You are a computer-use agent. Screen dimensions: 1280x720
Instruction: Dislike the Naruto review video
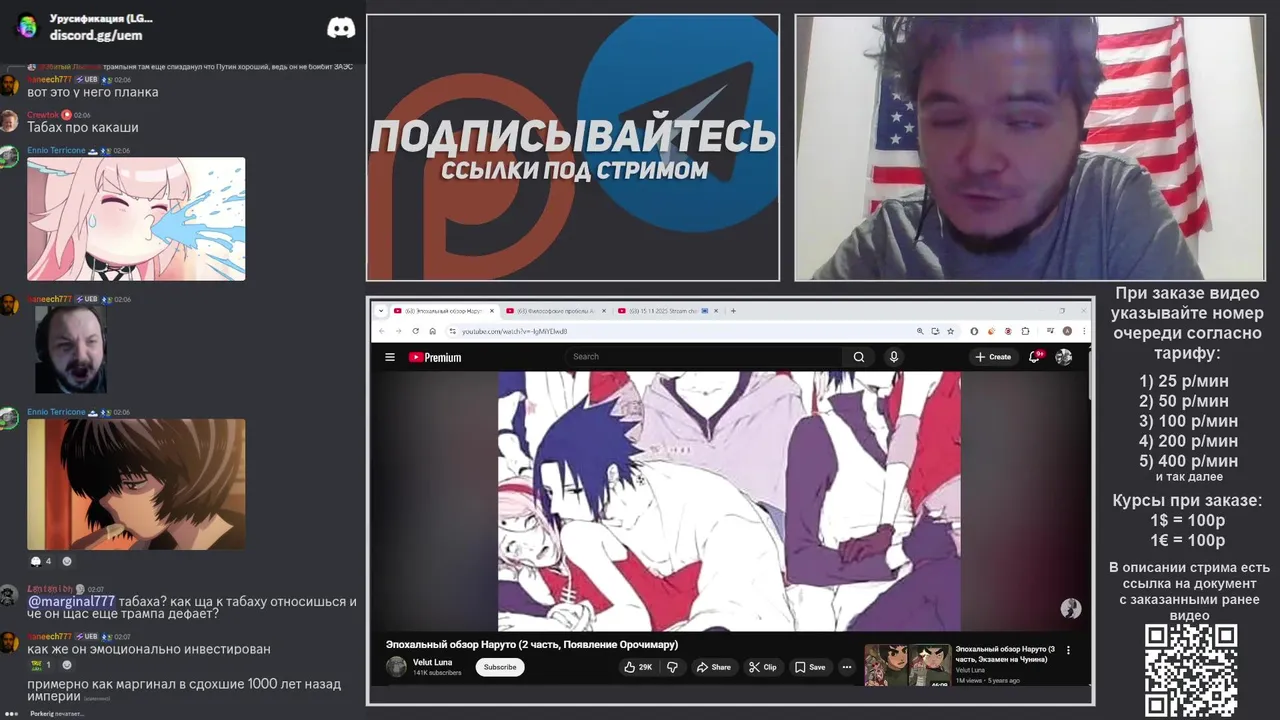pos(672,667)
